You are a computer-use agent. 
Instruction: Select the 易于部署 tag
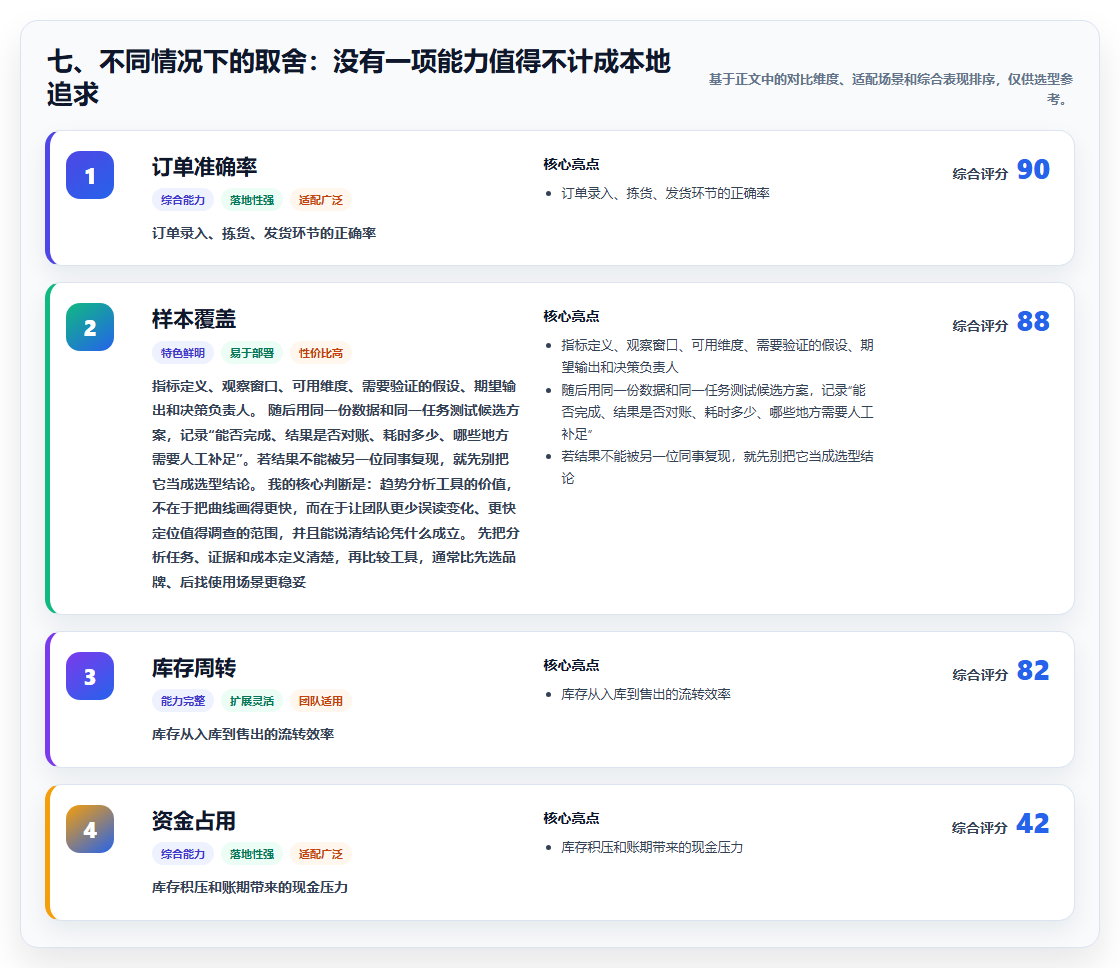pyautogui.click(x=251, y=353)
